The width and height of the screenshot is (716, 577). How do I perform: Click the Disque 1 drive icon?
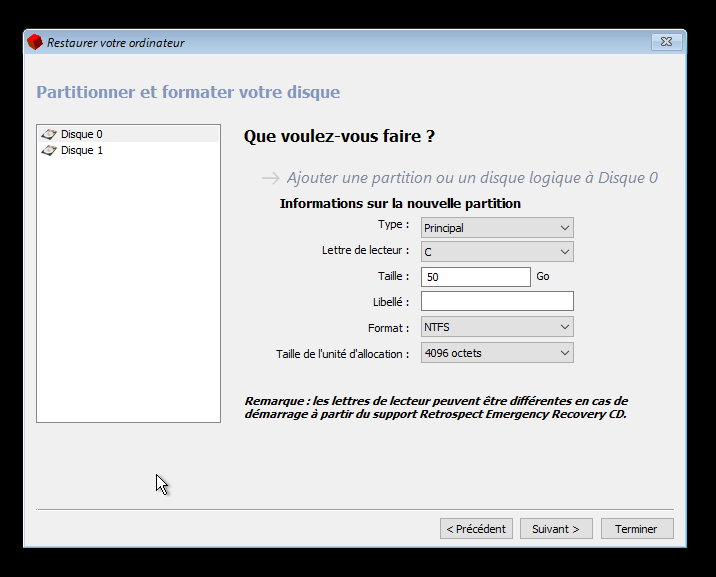tap(48, 151)
